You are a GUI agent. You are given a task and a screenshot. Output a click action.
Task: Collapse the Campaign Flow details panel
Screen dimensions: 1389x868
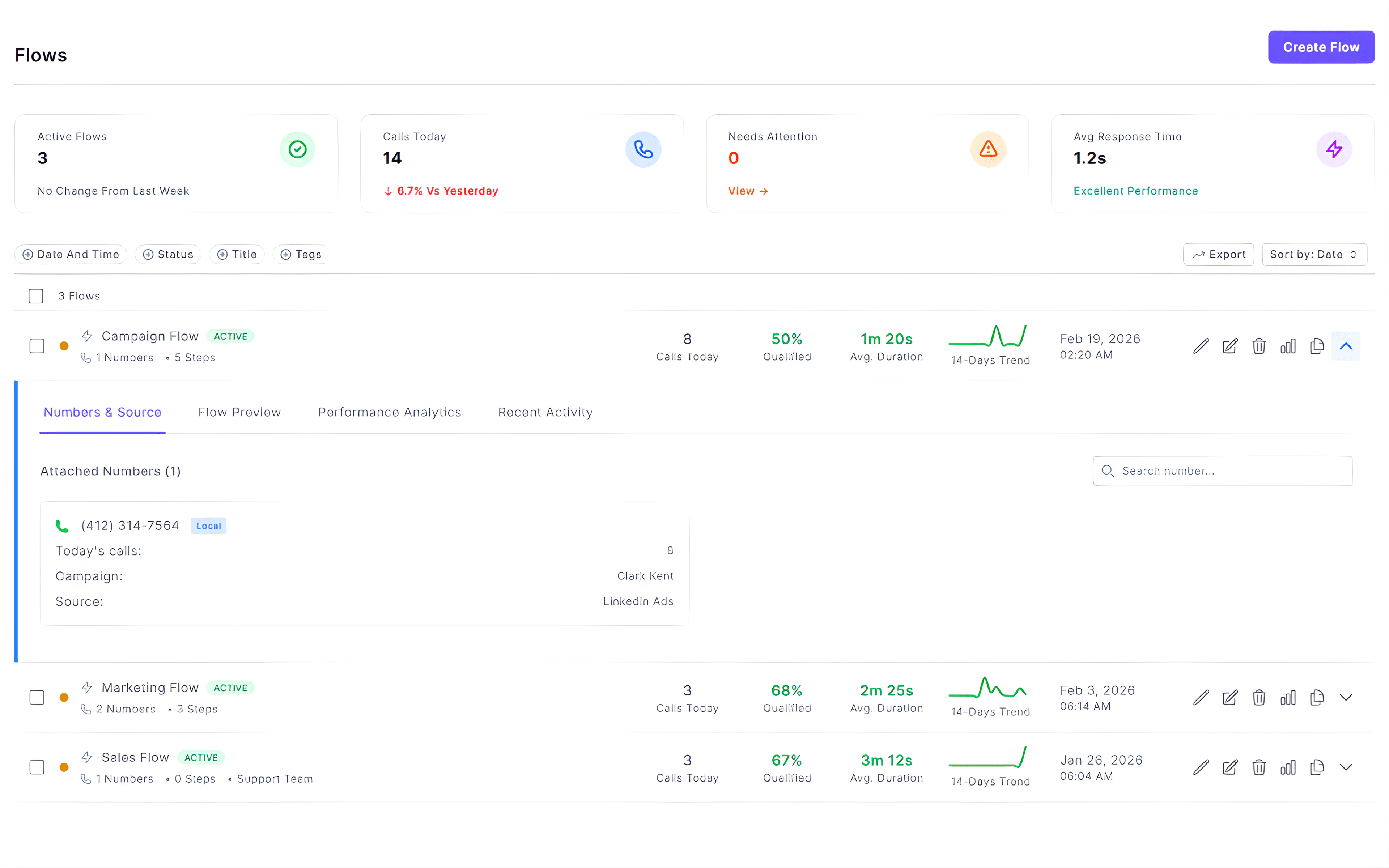point(1346,346)
